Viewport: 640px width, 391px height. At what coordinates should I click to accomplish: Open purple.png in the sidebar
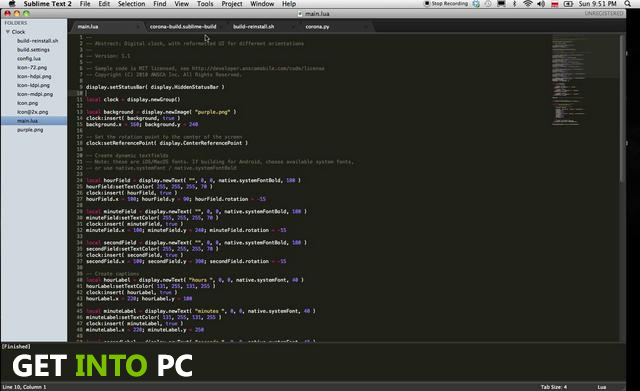coord(30,130)
